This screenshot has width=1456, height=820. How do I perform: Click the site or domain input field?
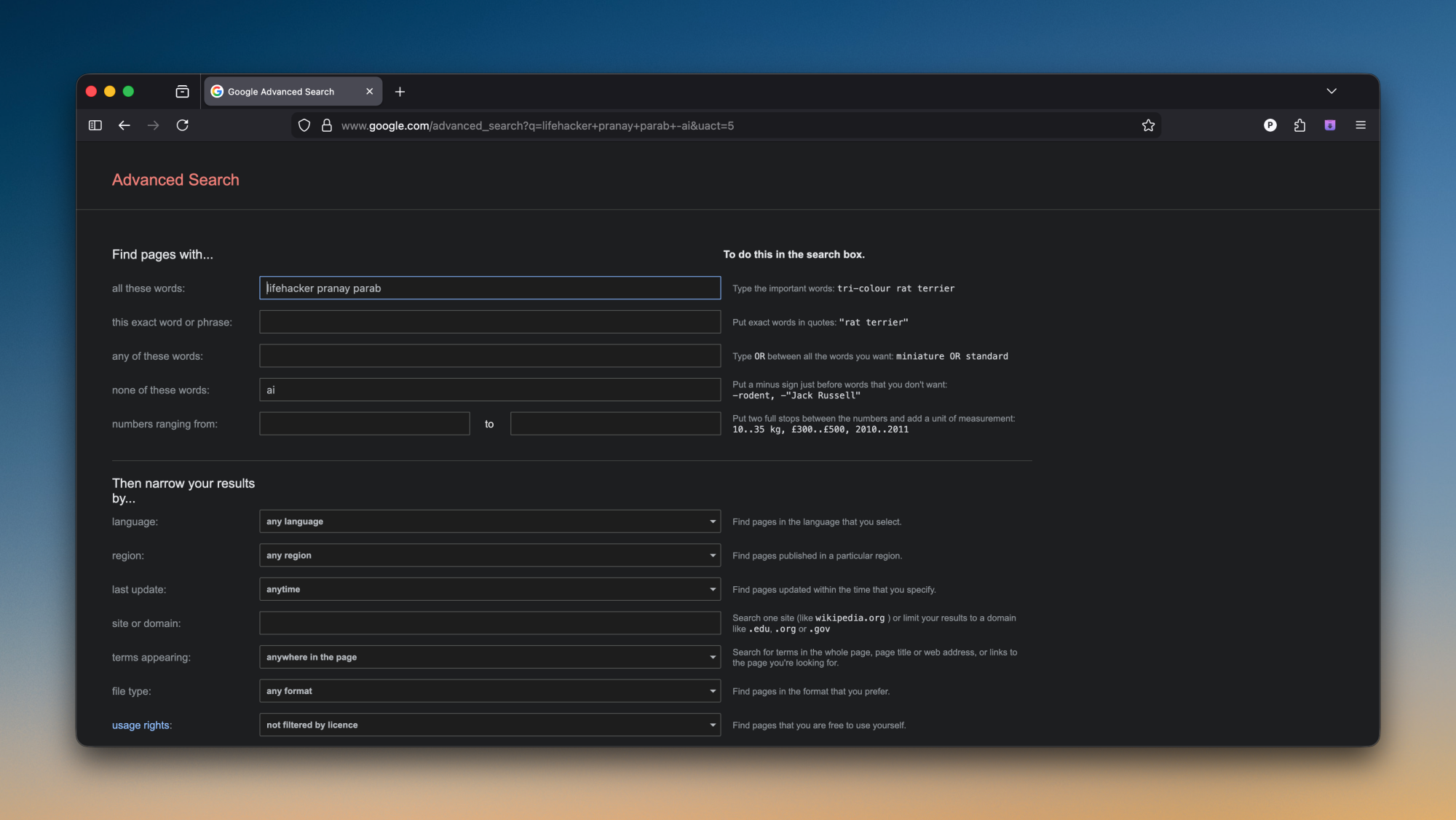[489, 623]
